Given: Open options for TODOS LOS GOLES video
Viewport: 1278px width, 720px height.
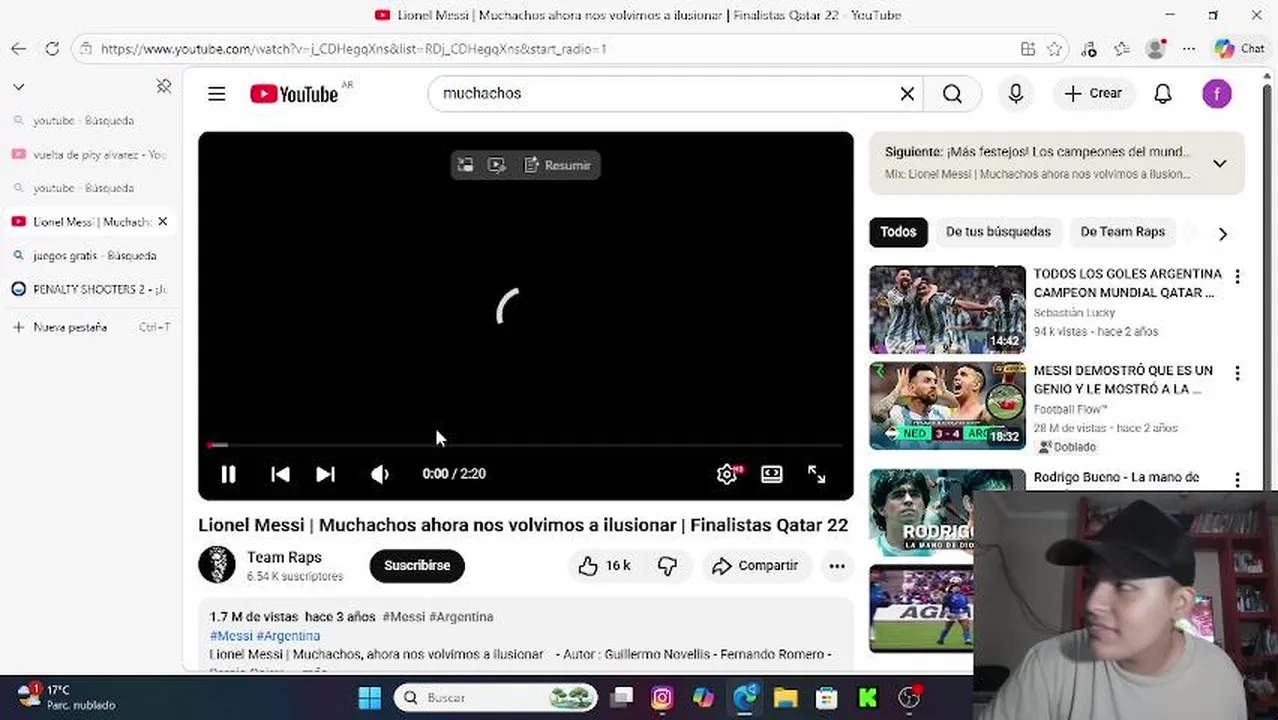Looking at the screenshot, I should click(x=1237, y=276).
